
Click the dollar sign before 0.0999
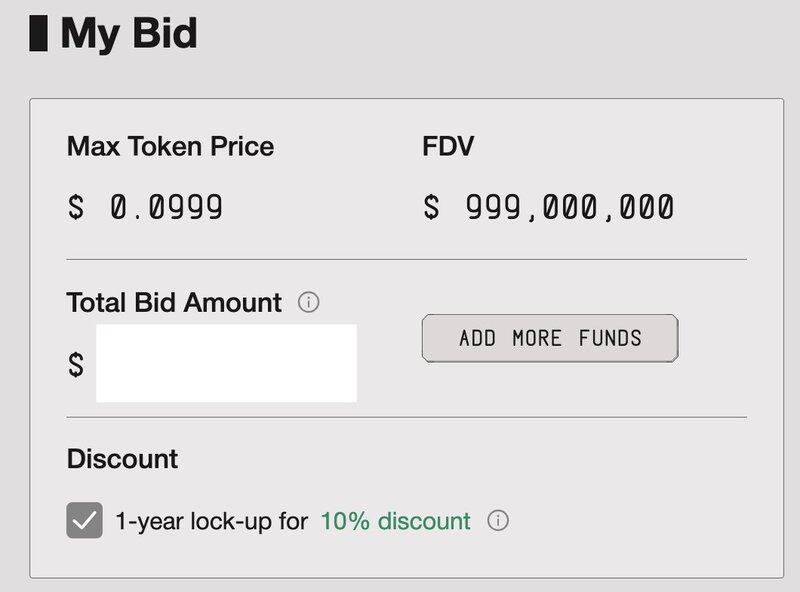click(x=76, y=208)
